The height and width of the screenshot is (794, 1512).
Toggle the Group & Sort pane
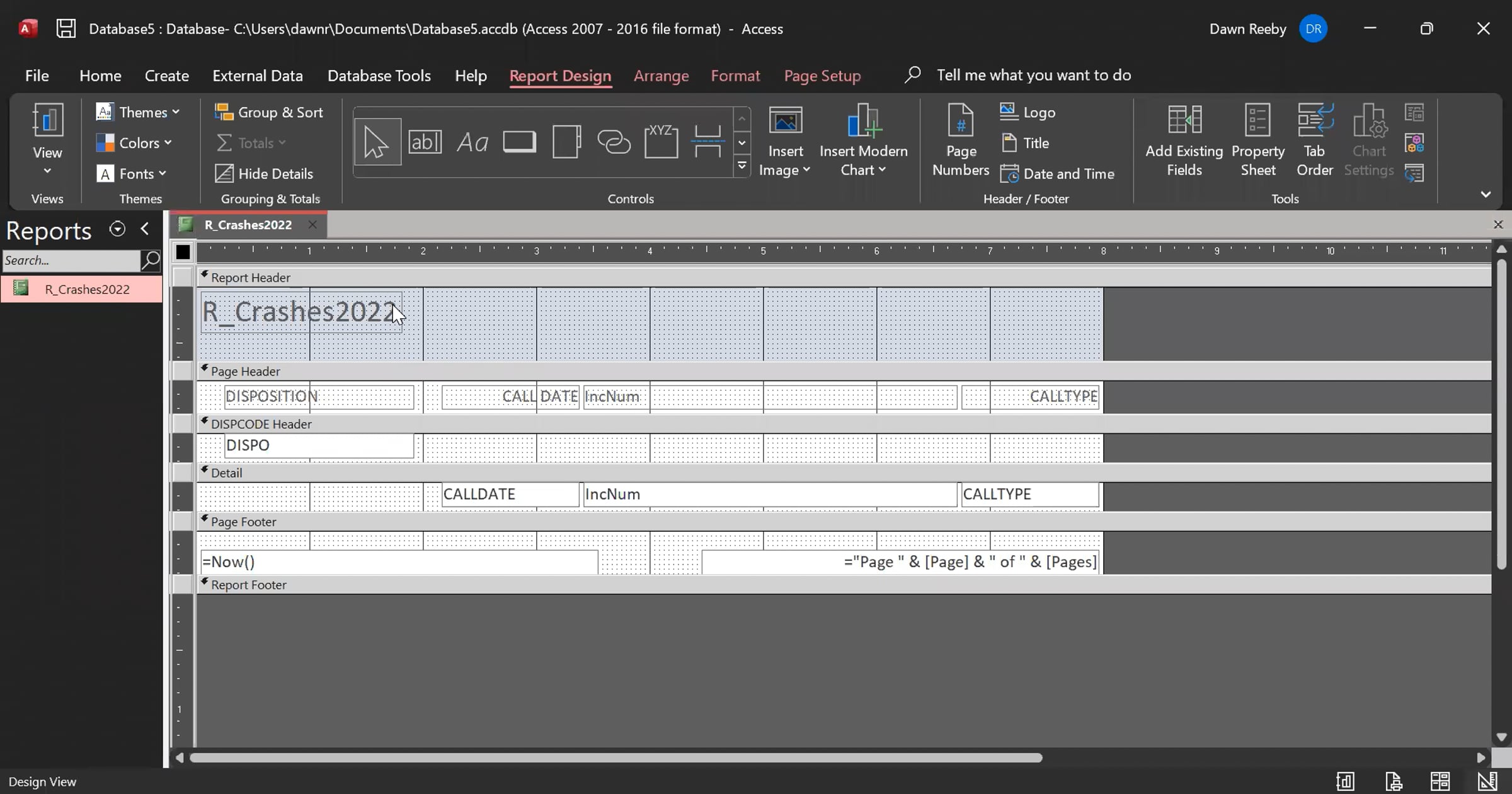tap(269, 112)
